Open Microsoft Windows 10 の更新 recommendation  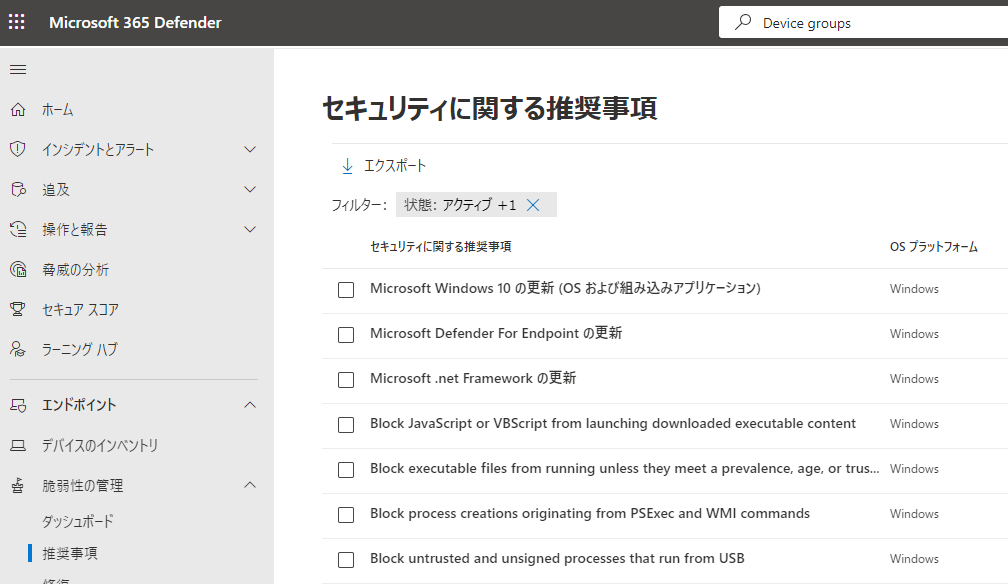tap(565, 288)
